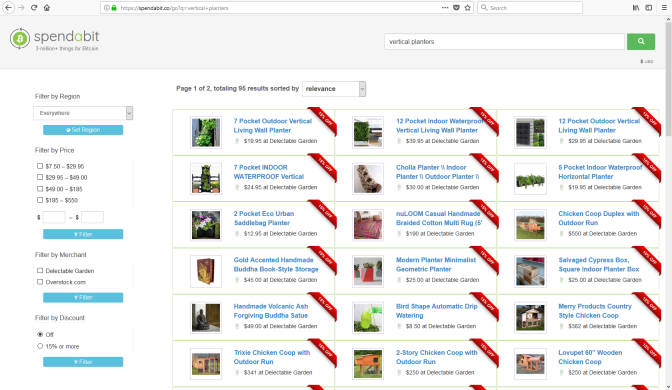Screen dimensions: 672x390
Task: Open the page actions three-dots menu
Action: click(445, 8)
